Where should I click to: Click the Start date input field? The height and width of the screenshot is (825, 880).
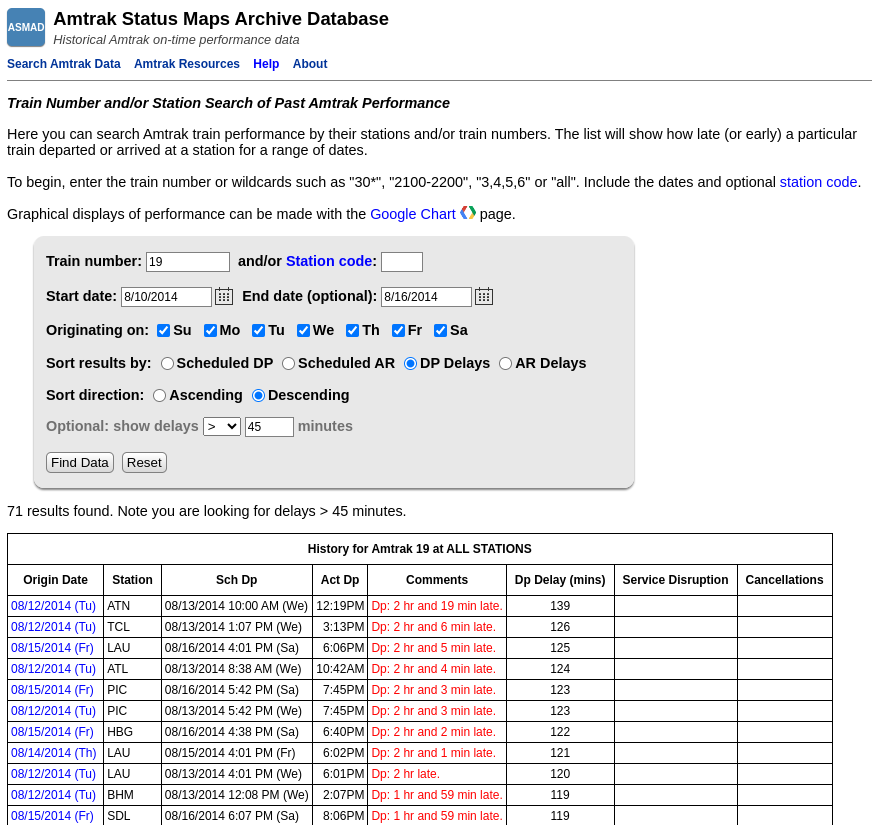[166, 297]
